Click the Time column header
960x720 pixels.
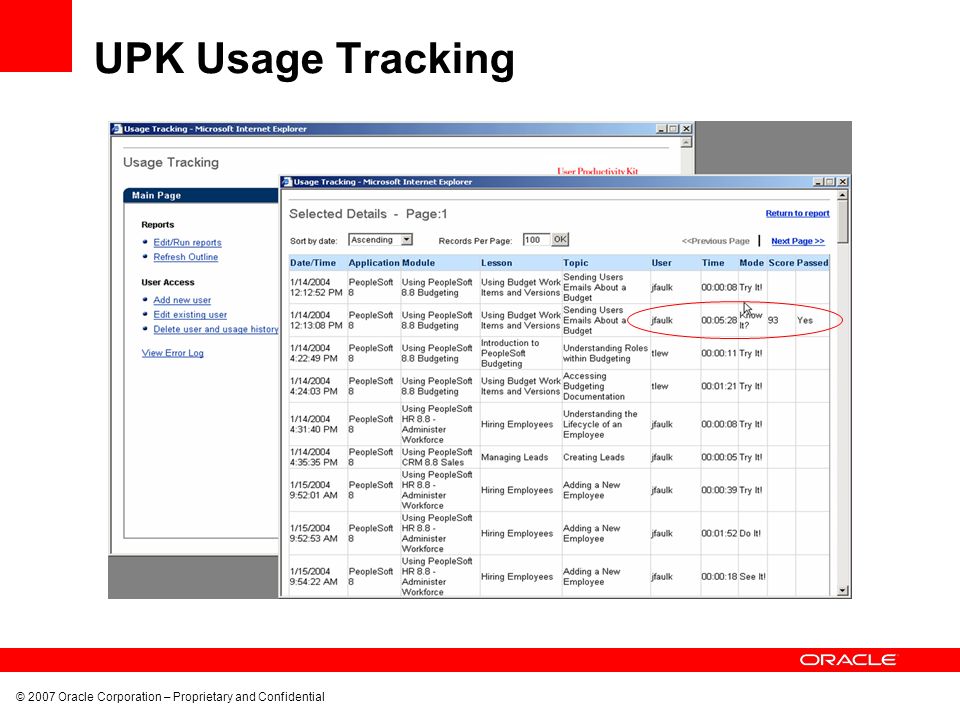(713, 263)
